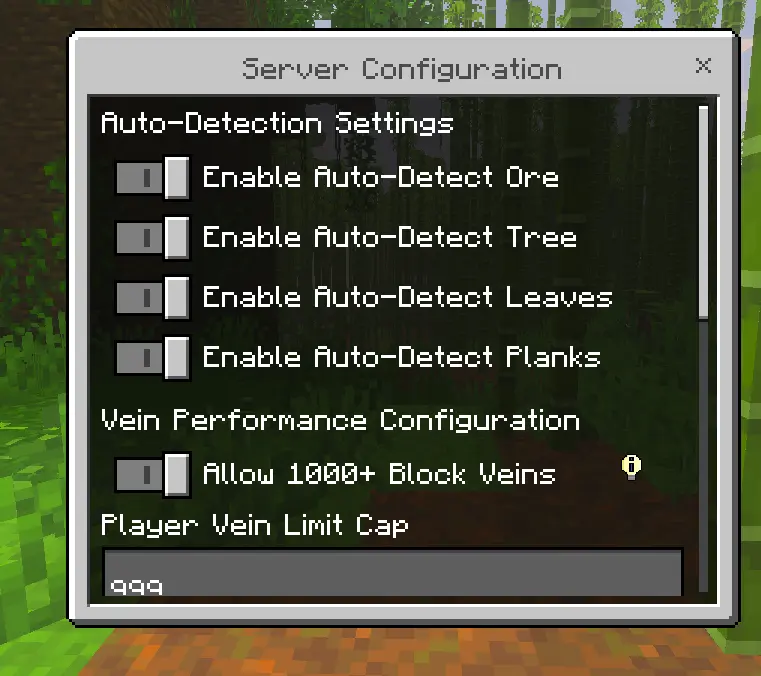Click the vertical scrollbar thumb

click(703, 212)
